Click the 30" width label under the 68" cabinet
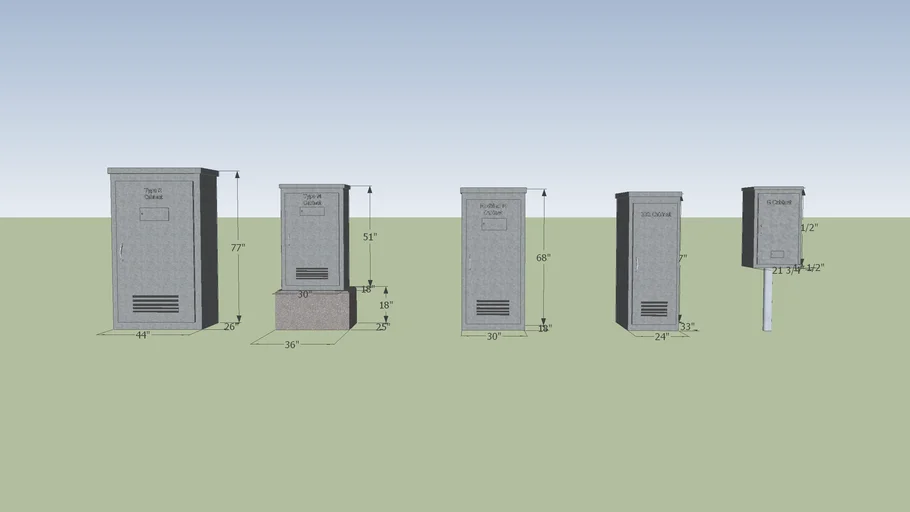 [x=494, y=337]
